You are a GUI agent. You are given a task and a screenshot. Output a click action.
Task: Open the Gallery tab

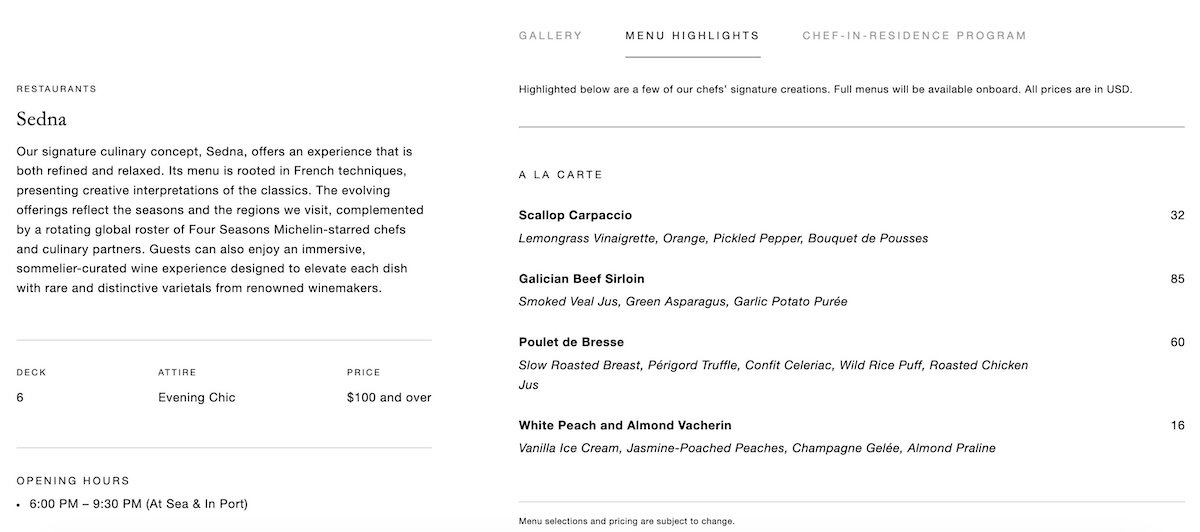tap(550, 36)
